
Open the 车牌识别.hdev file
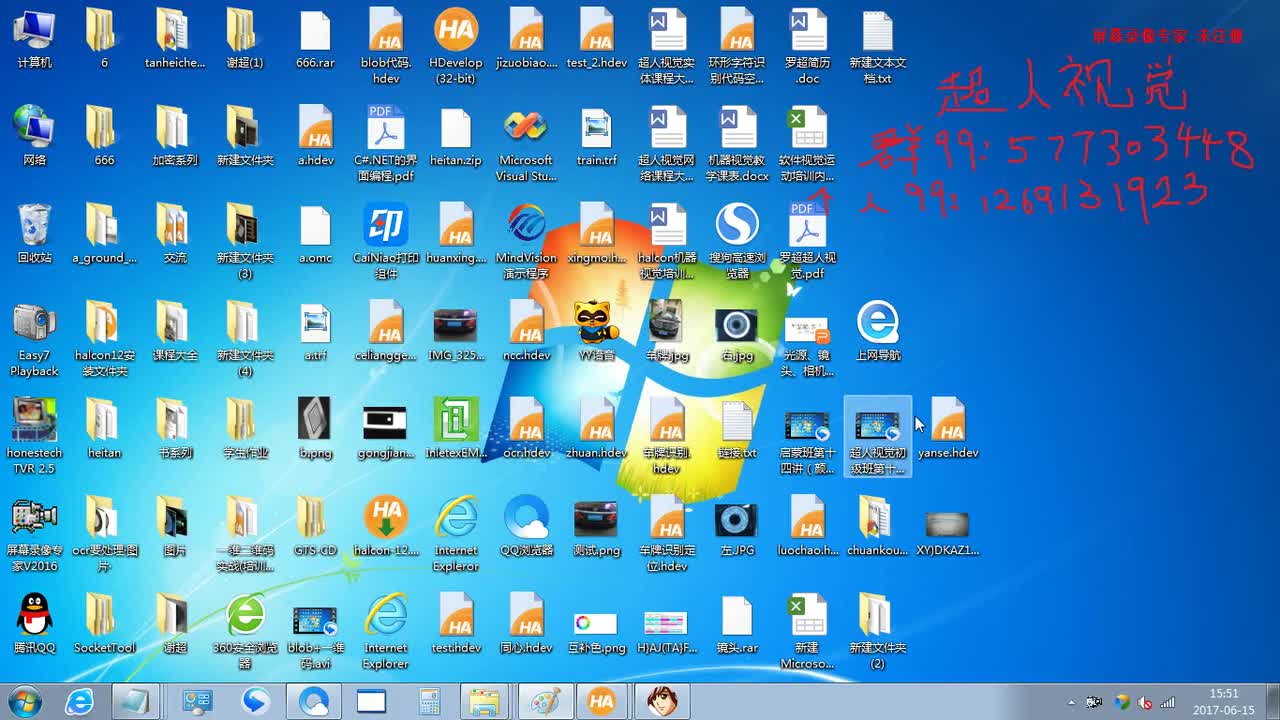point(667,437)
